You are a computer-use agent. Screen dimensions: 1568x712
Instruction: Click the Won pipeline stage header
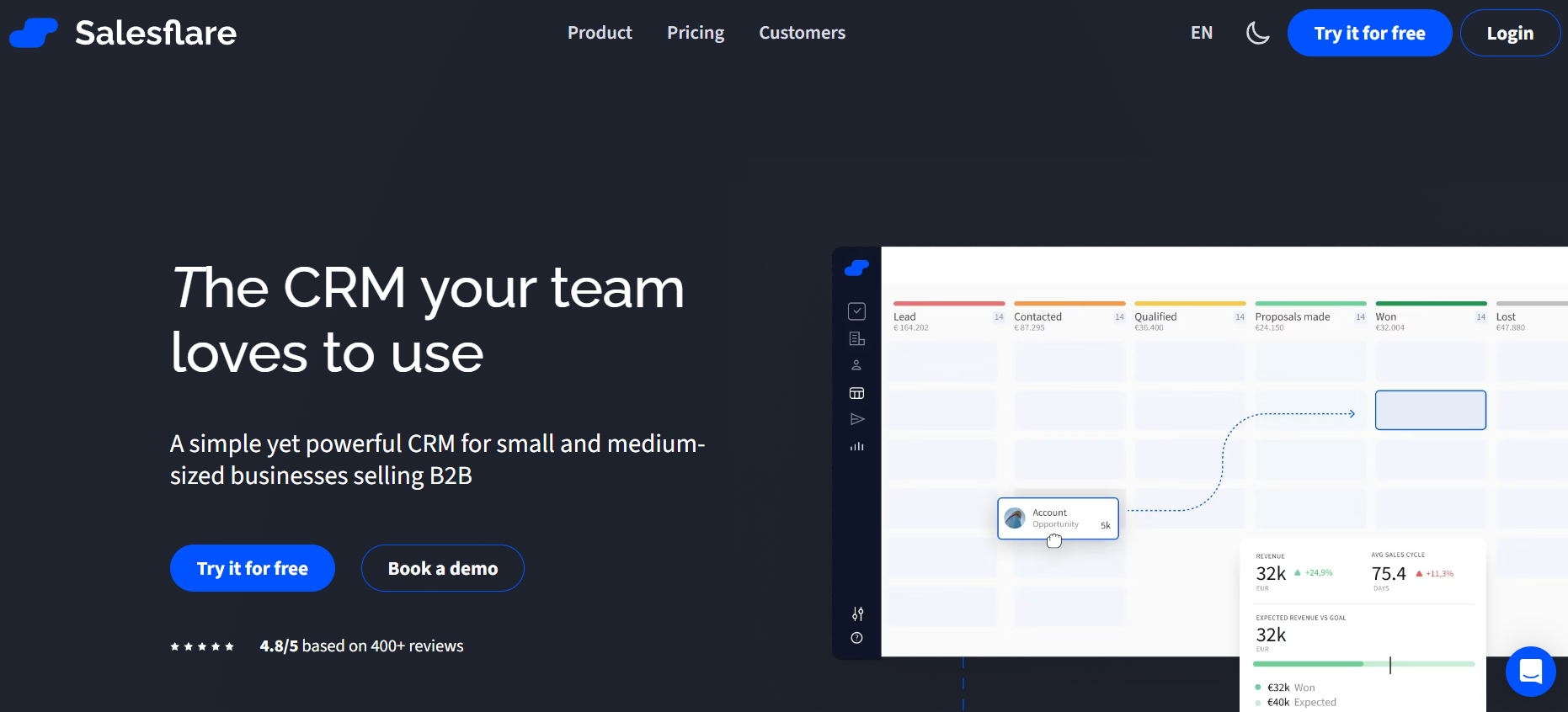pyautogui.click(x=1431, y=316)
